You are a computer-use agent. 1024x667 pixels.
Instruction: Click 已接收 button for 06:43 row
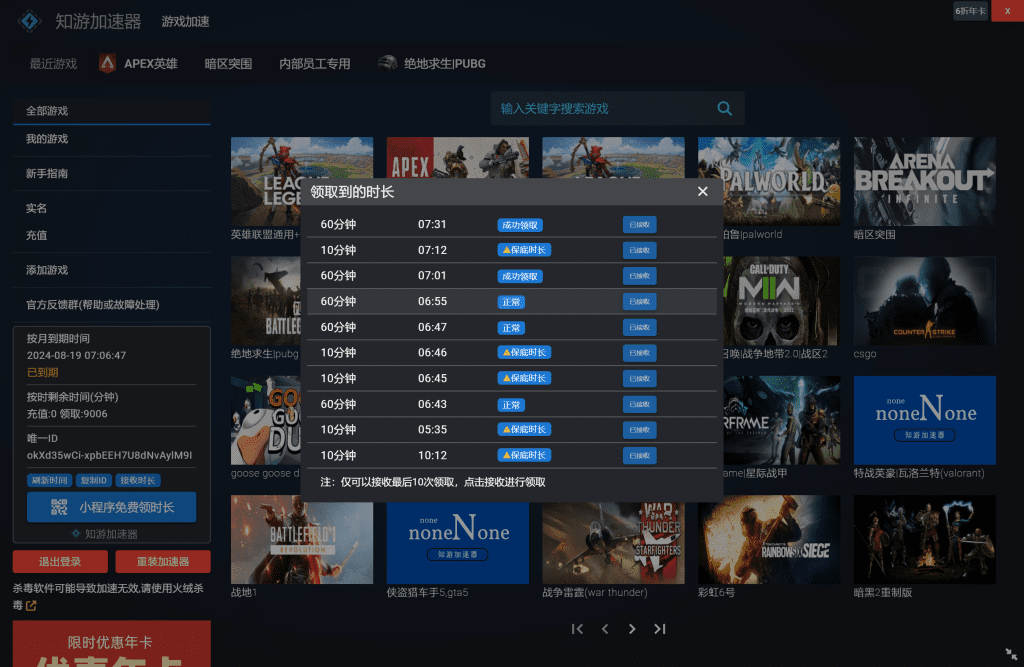639,404
